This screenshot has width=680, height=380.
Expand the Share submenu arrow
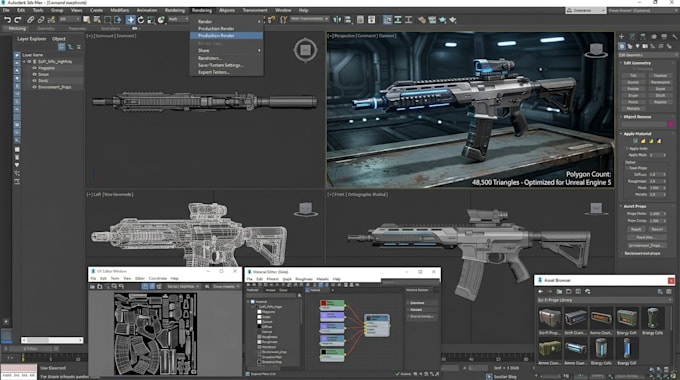point(259,50)
